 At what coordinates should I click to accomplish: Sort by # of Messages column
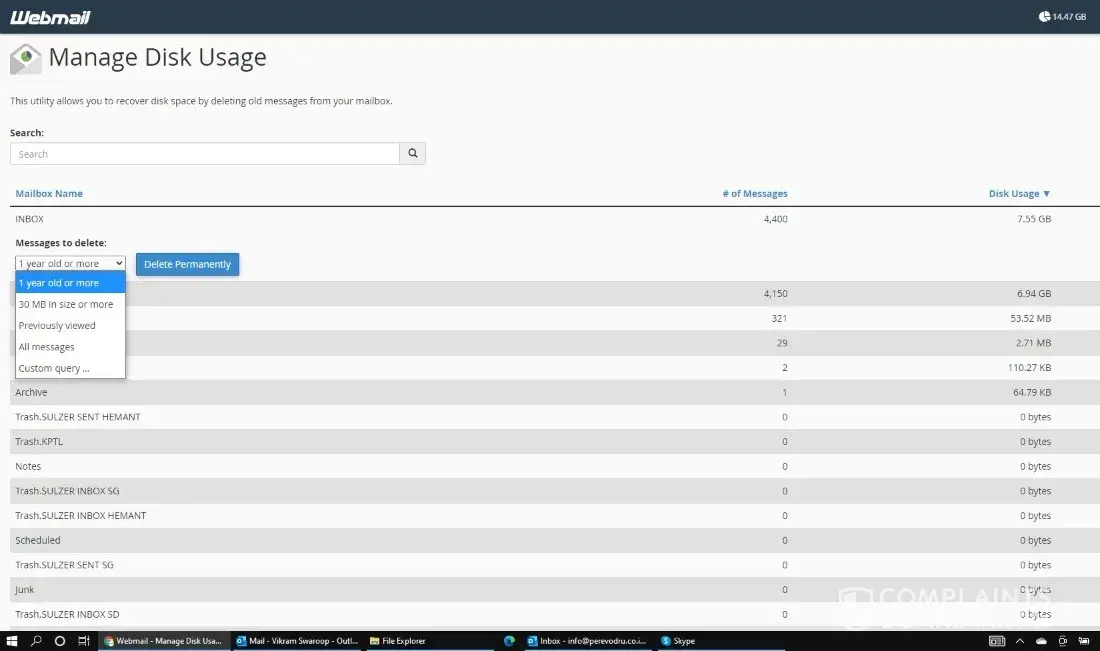[754, 194]
